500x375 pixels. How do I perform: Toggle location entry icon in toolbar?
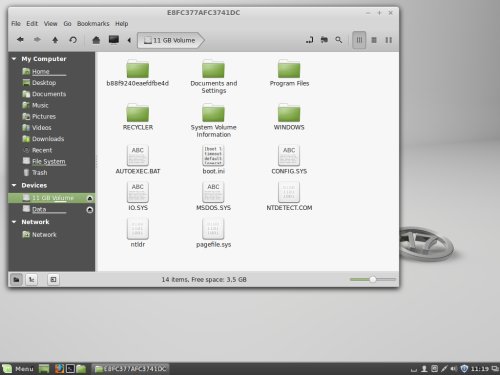click(309, 40)
